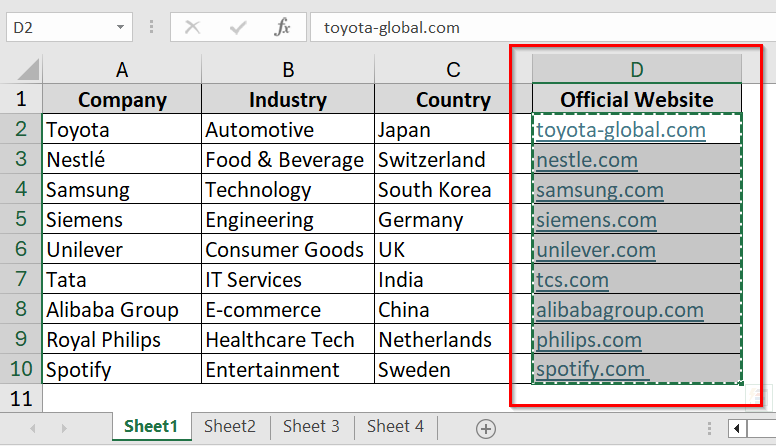Viewport: 776px width, 446px height.
Task: Select the Company header cell
Action: [122, 99]
